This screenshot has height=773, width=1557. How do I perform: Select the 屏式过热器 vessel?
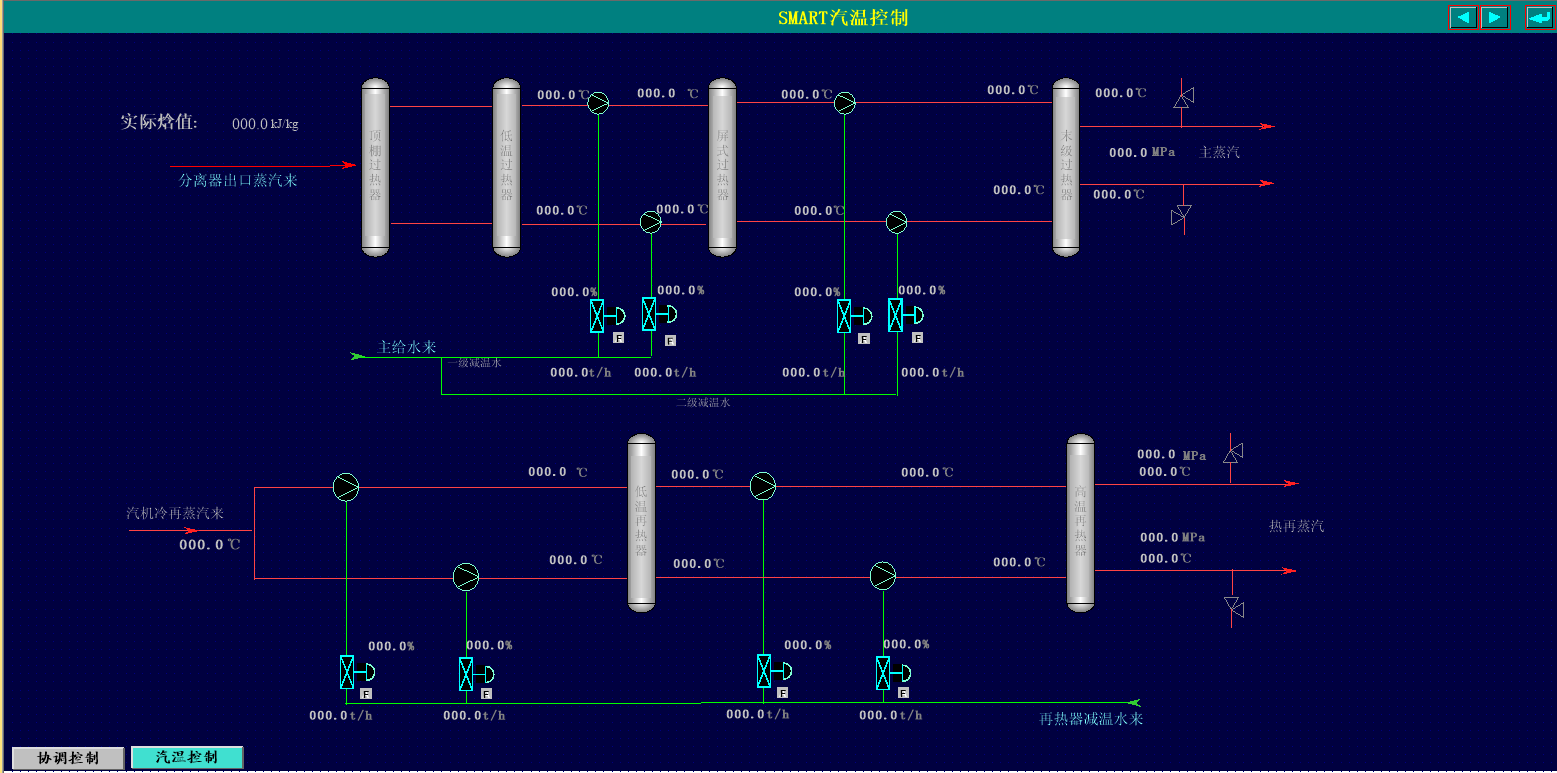(x=722, y=166)
